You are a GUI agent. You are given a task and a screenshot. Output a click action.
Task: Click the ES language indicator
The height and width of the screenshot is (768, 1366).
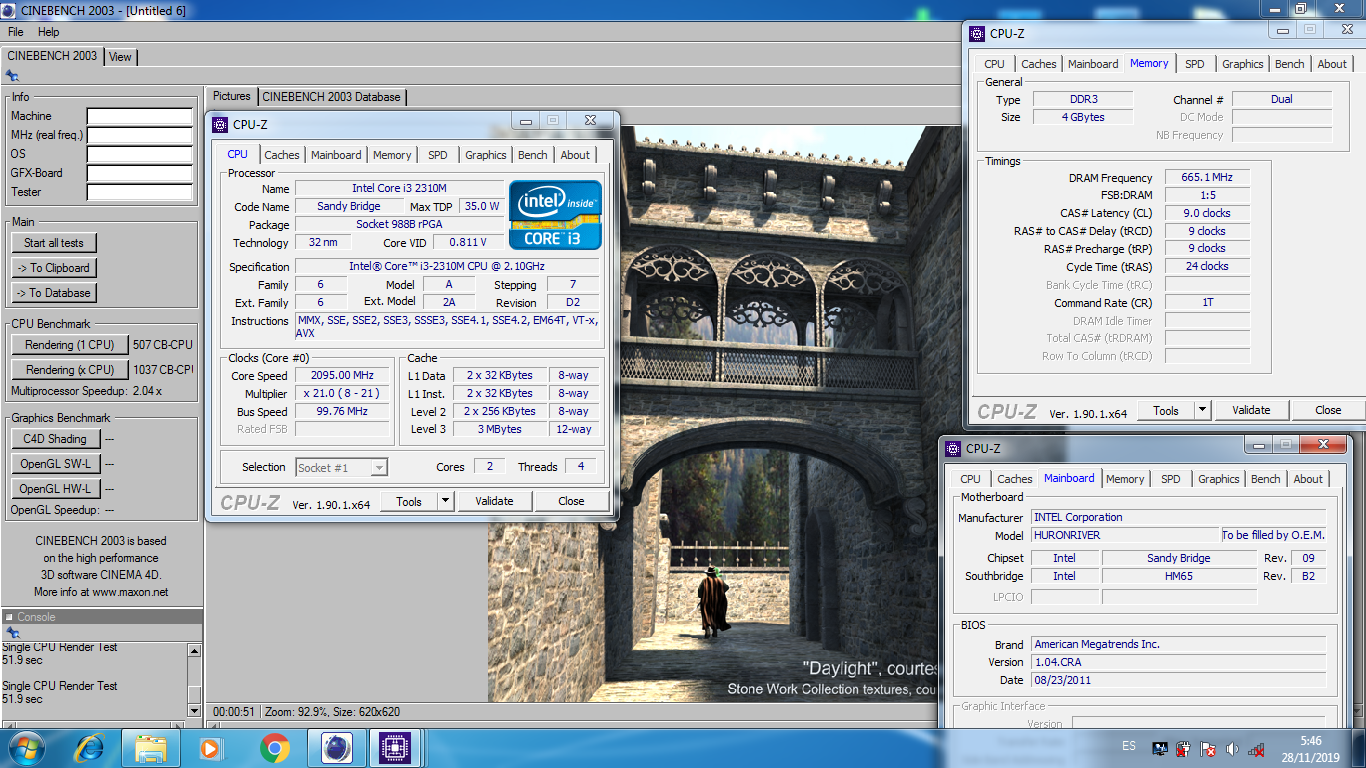(1129, 747)
